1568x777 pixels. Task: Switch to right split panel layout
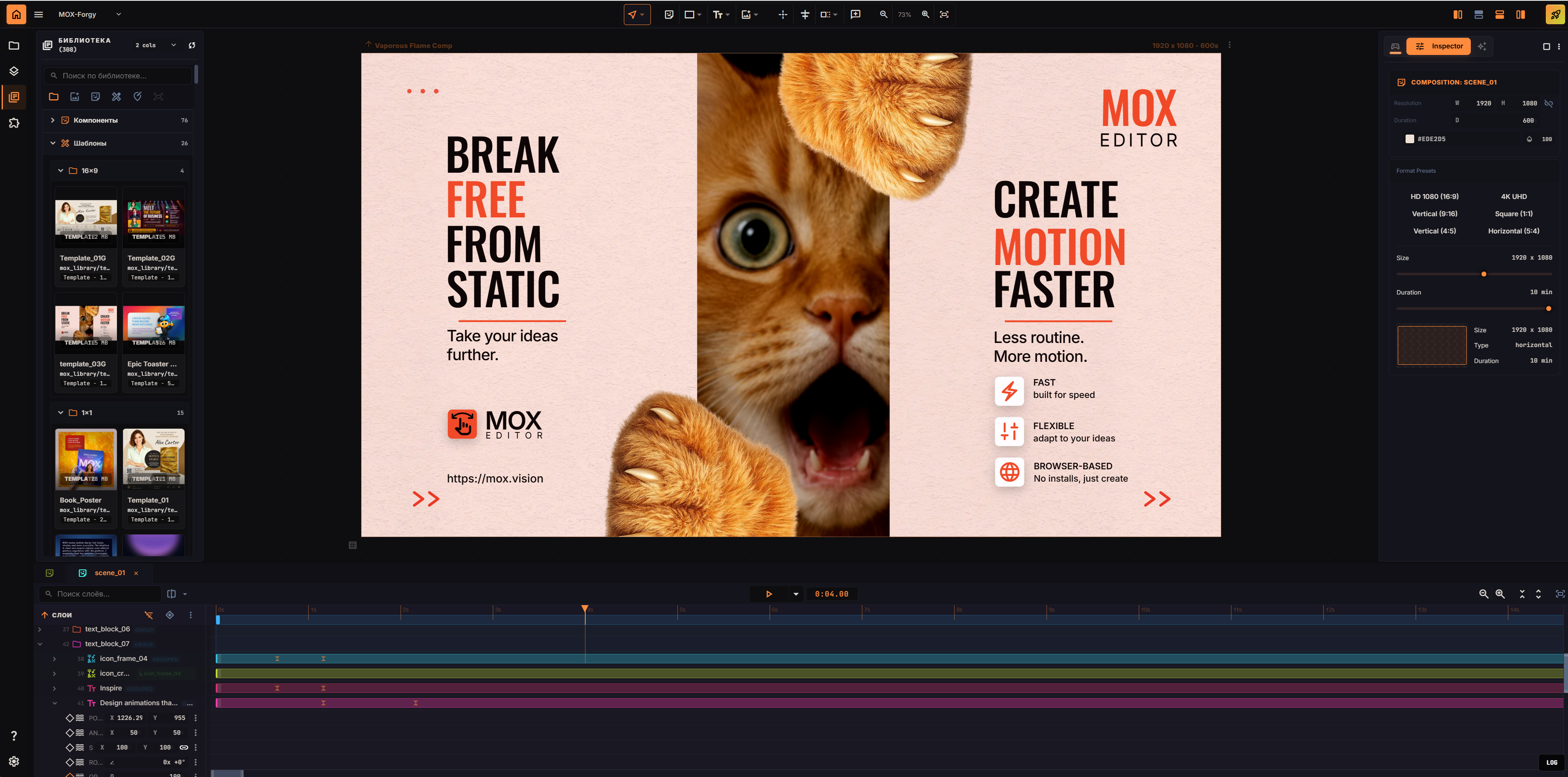(x=1520, y=14)
